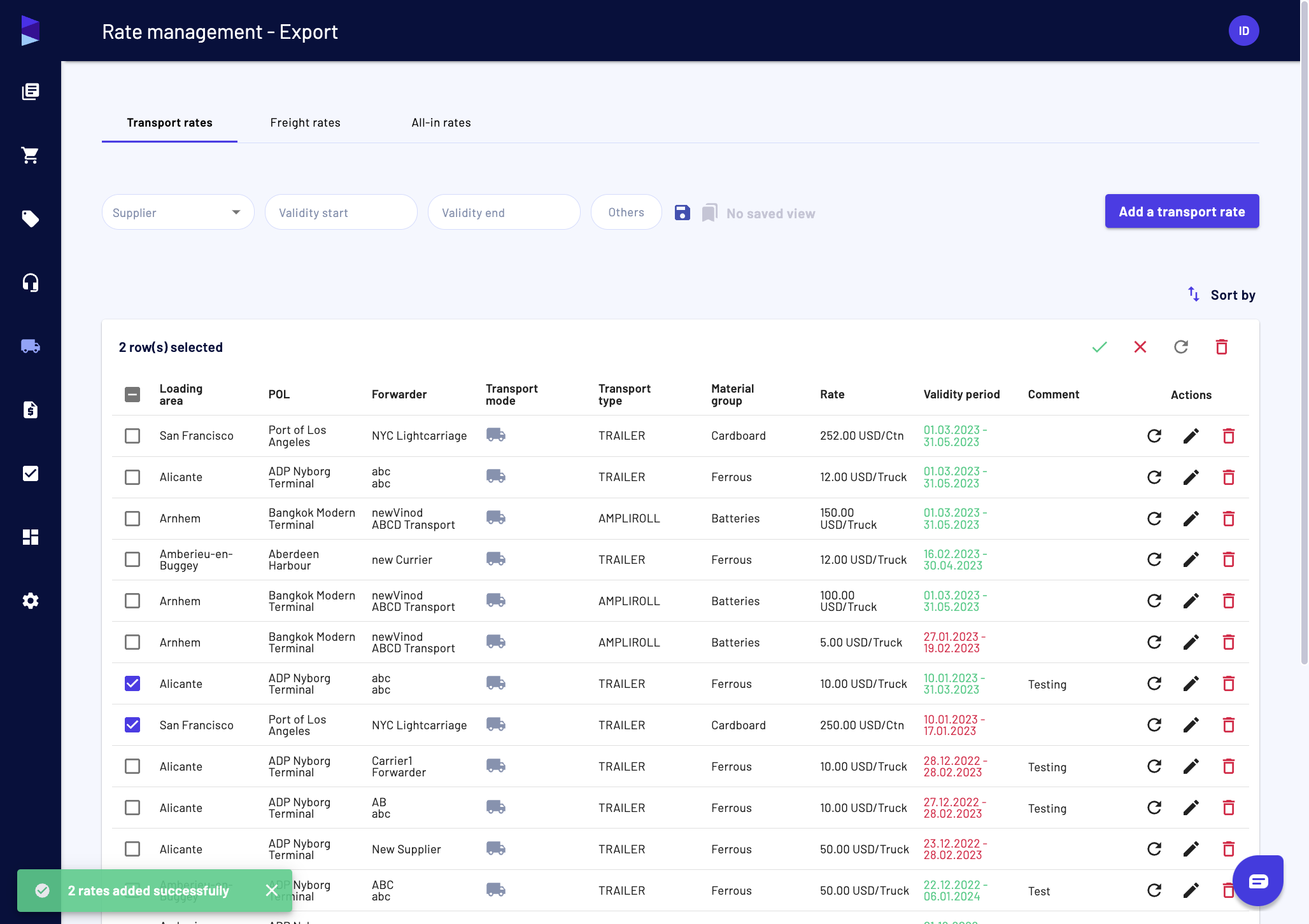
Task: Dismiss the rates added successfully toast
Action: click(271, 890)
